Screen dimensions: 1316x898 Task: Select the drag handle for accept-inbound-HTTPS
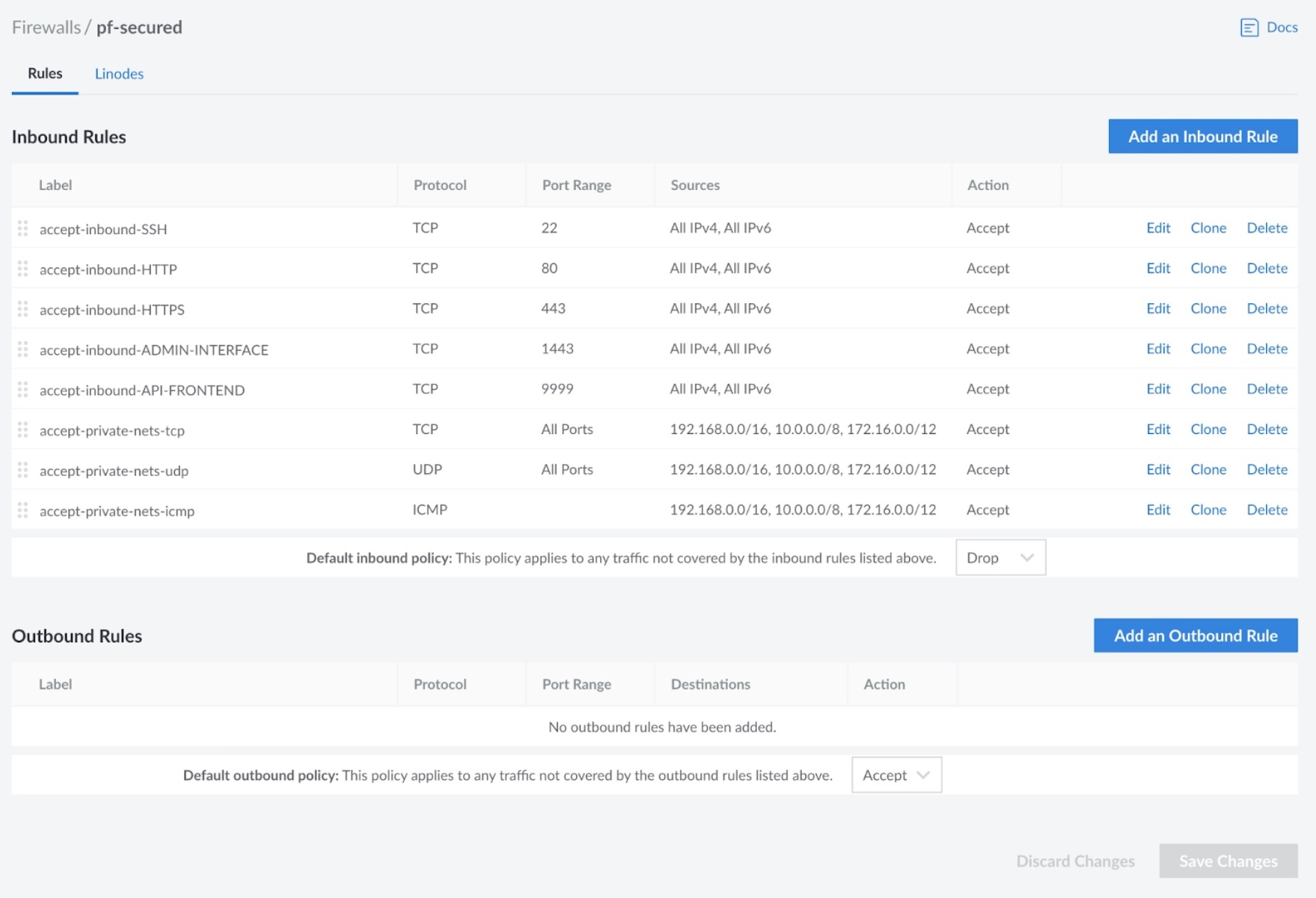point(23,310)
